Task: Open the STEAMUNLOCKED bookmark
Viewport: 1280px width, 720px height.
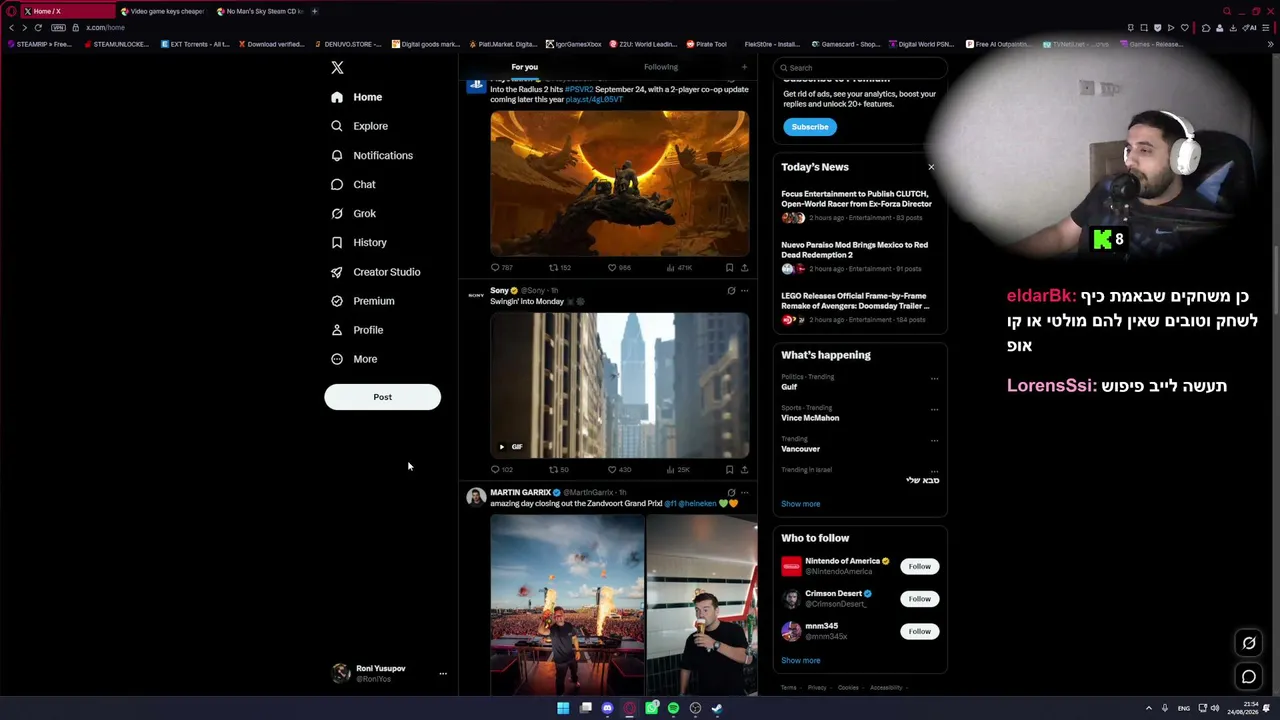Action: click(115, 44)
